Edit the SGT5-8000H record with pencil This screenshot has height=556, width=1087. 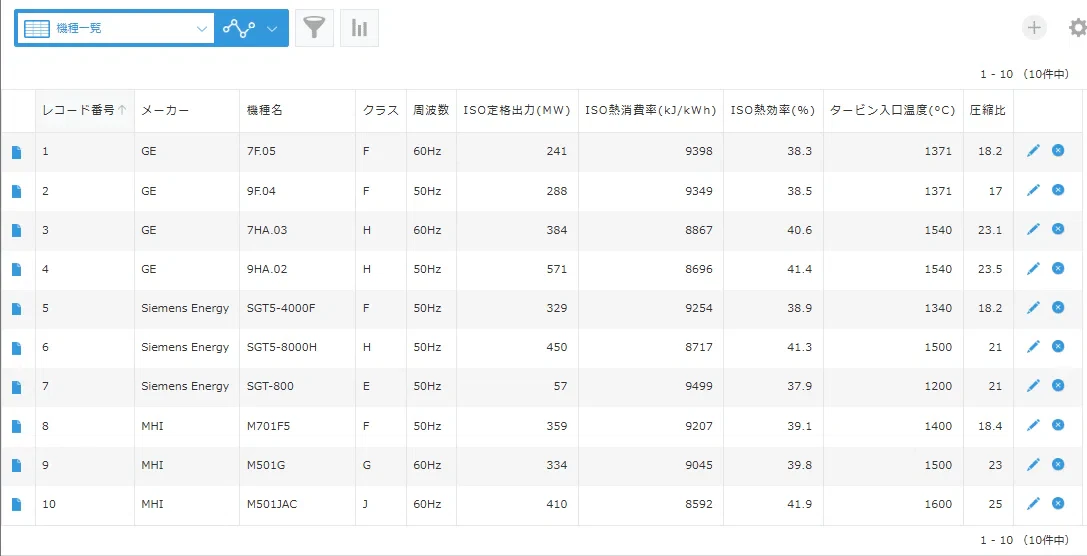pos(1033,346)
